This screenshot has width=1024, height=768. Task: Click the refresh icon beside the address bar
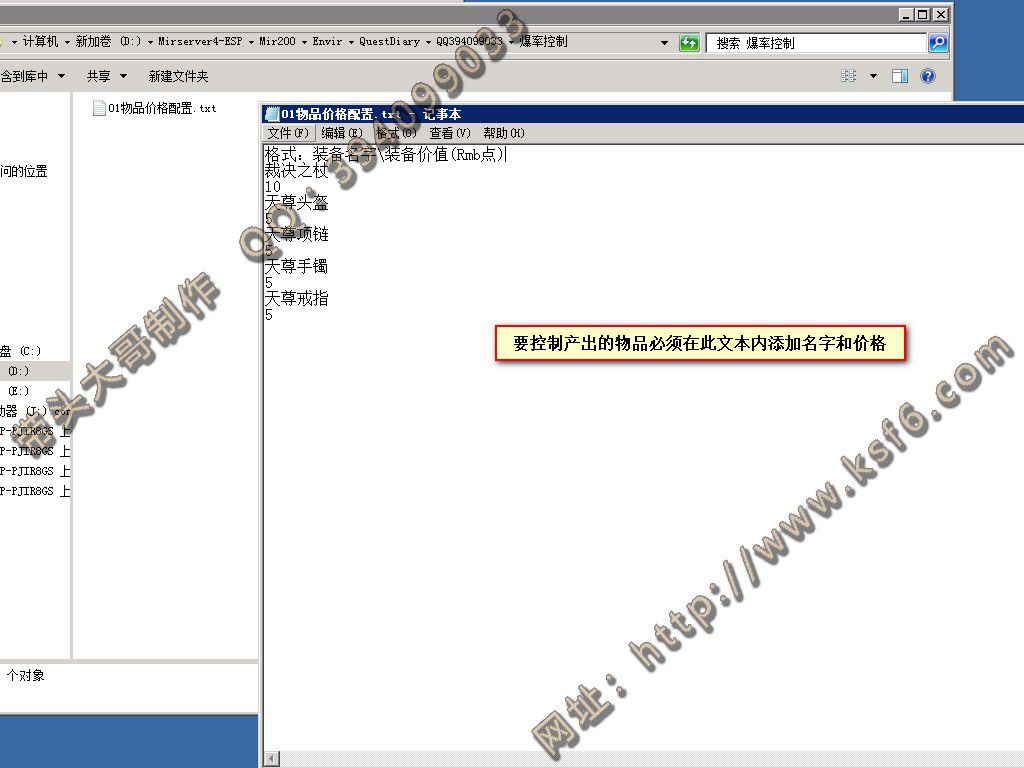click(689, 43)
